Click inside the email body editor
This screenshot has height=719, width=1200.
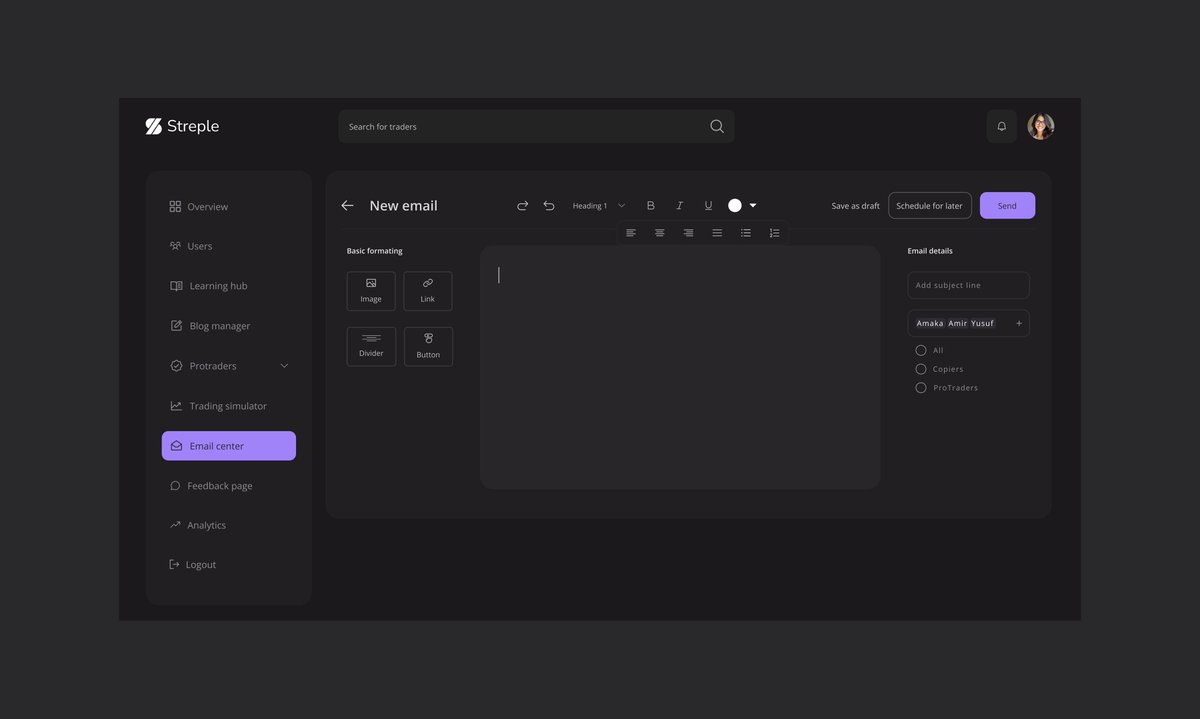click(680, 367)
